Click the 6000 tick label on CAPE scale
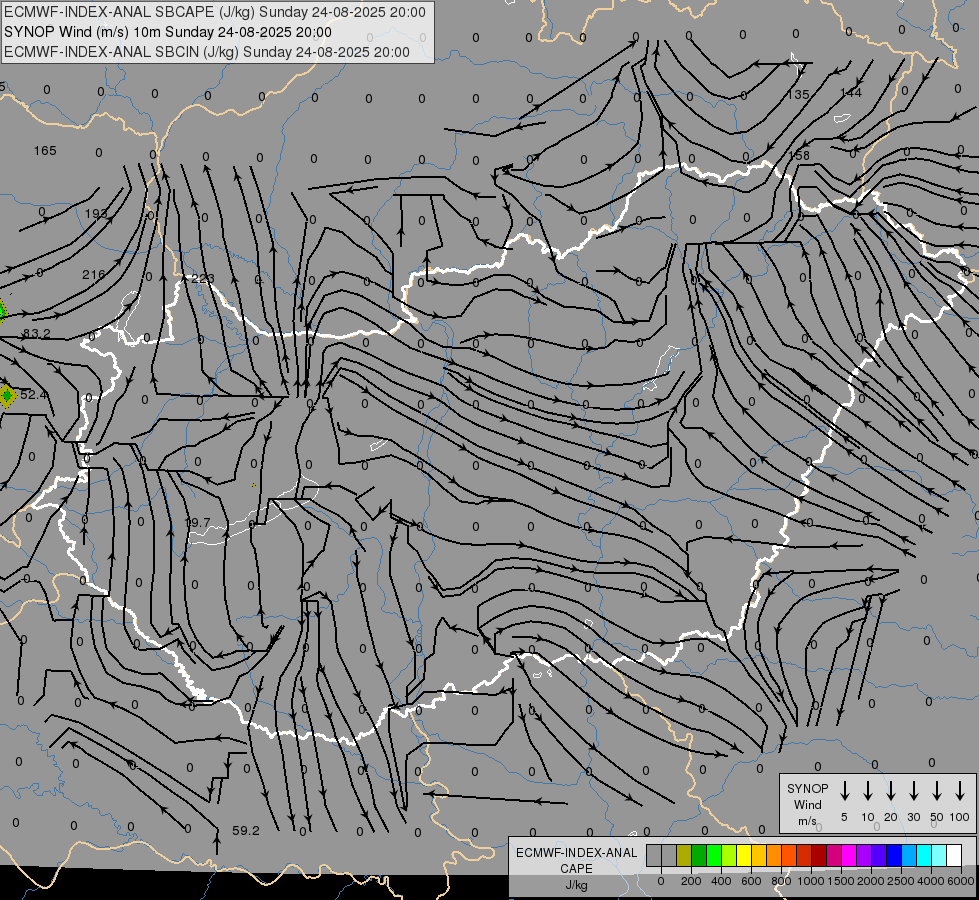The width and height of the screenshot is (979, 900). pos(960,881)
